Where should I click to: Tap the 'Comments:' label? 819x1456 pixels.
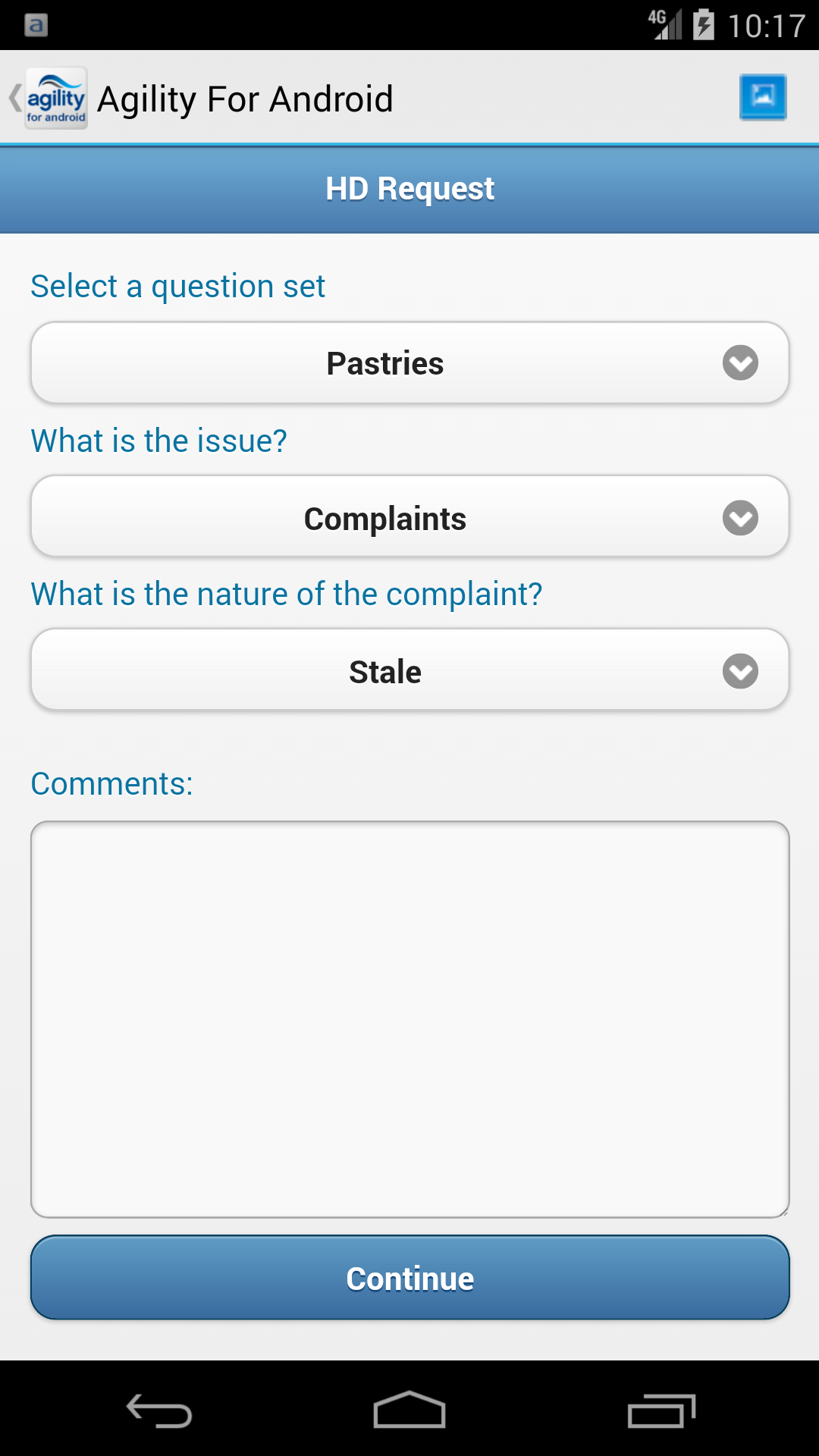point(111,783)
